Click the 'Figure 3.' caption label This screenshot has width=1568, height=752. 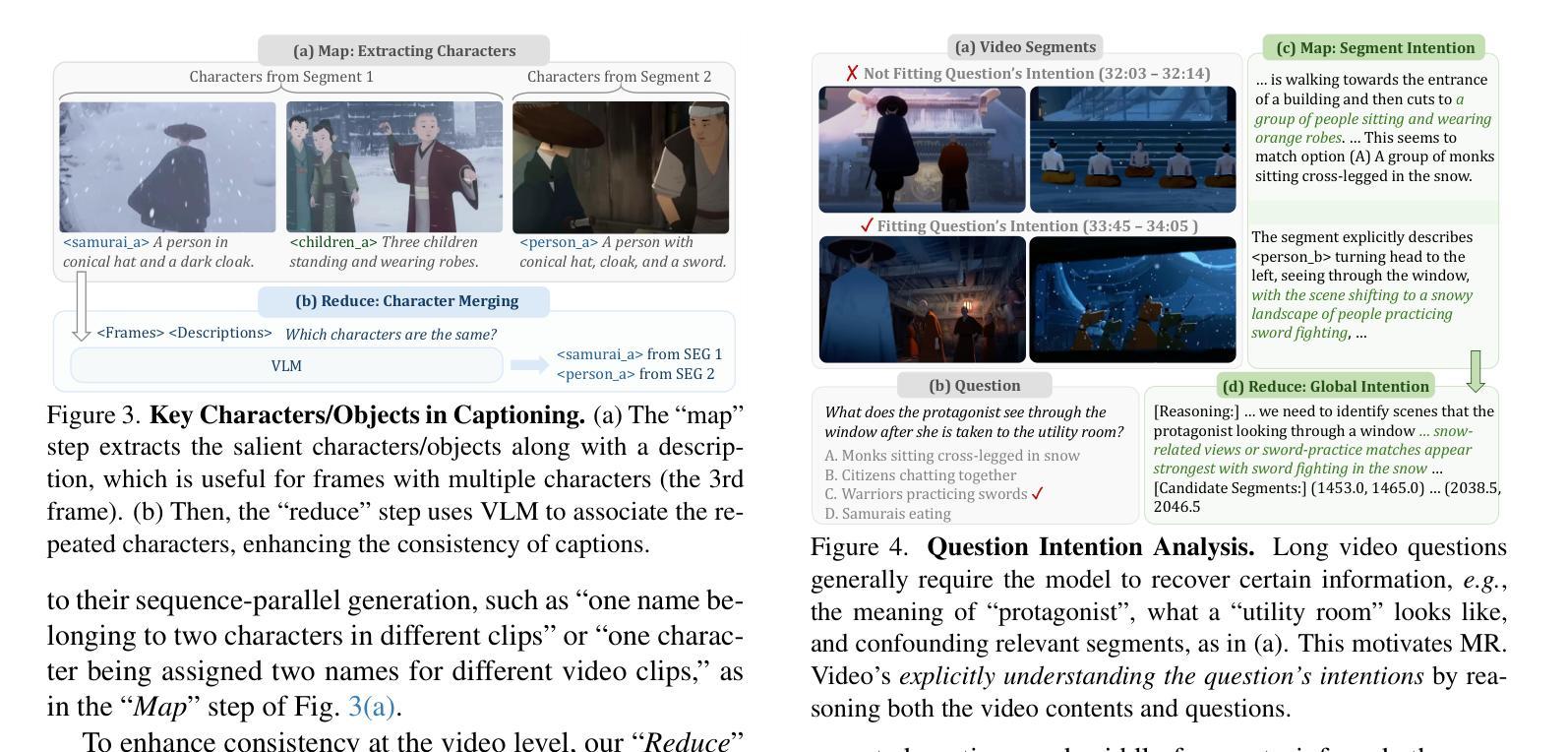tap(93, 414)
